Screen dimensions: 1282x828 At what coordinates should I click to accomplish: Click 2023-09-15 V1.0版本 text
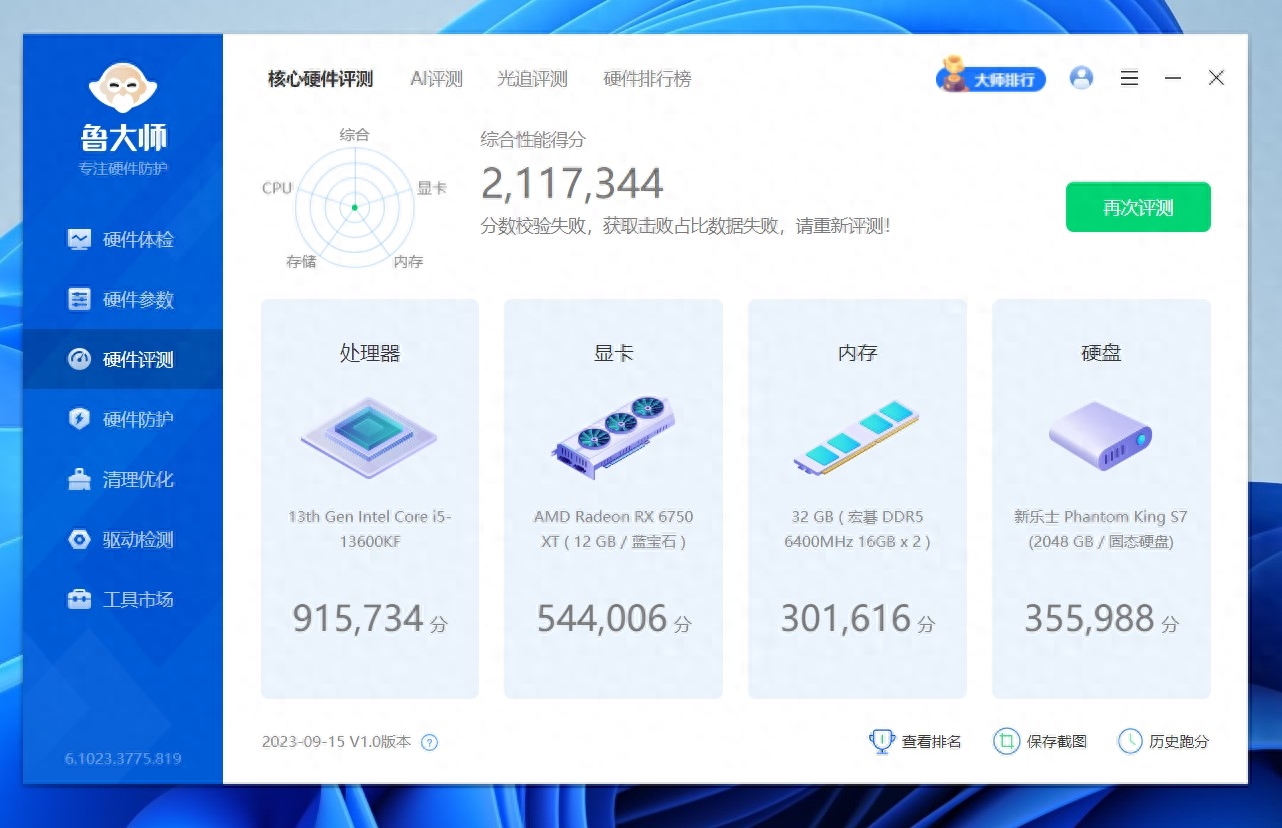pos(336,742)
